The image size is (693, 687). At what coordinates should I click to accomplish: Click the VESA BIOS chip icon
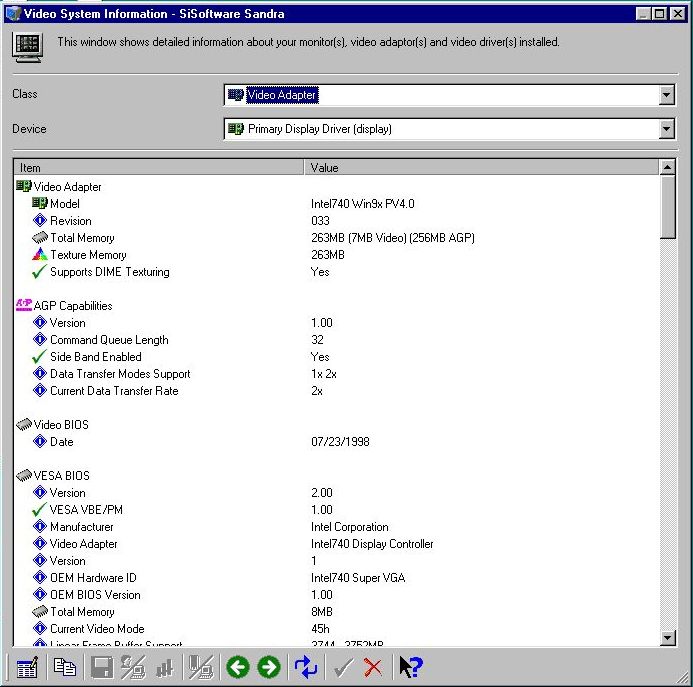[24, 475]
